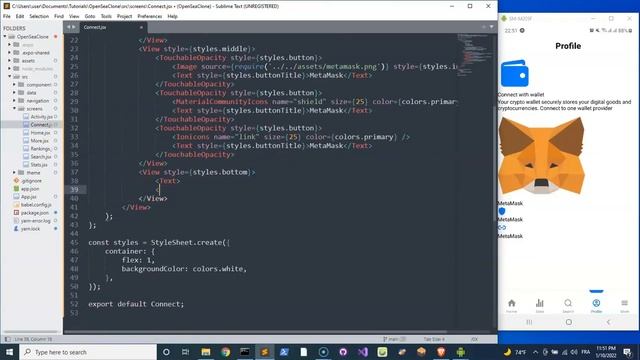Image resolution: width=640 pixels, height=360 pixels.
Task: Tap the Search tab in emulator
Action: tap(568, 305)
